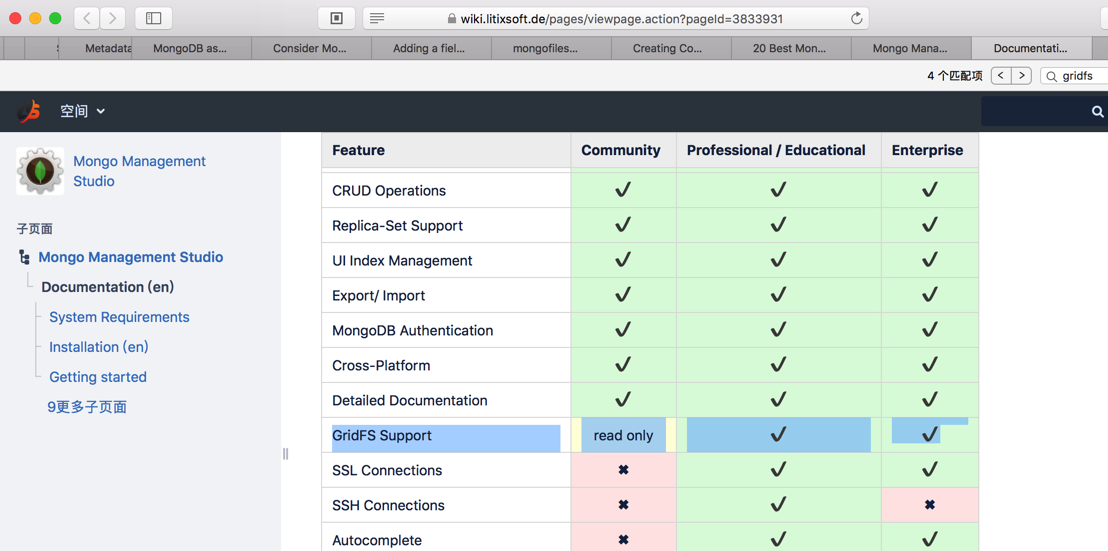
Task: Toggle the Reader view icon in address bar
Action: (377, 18)
